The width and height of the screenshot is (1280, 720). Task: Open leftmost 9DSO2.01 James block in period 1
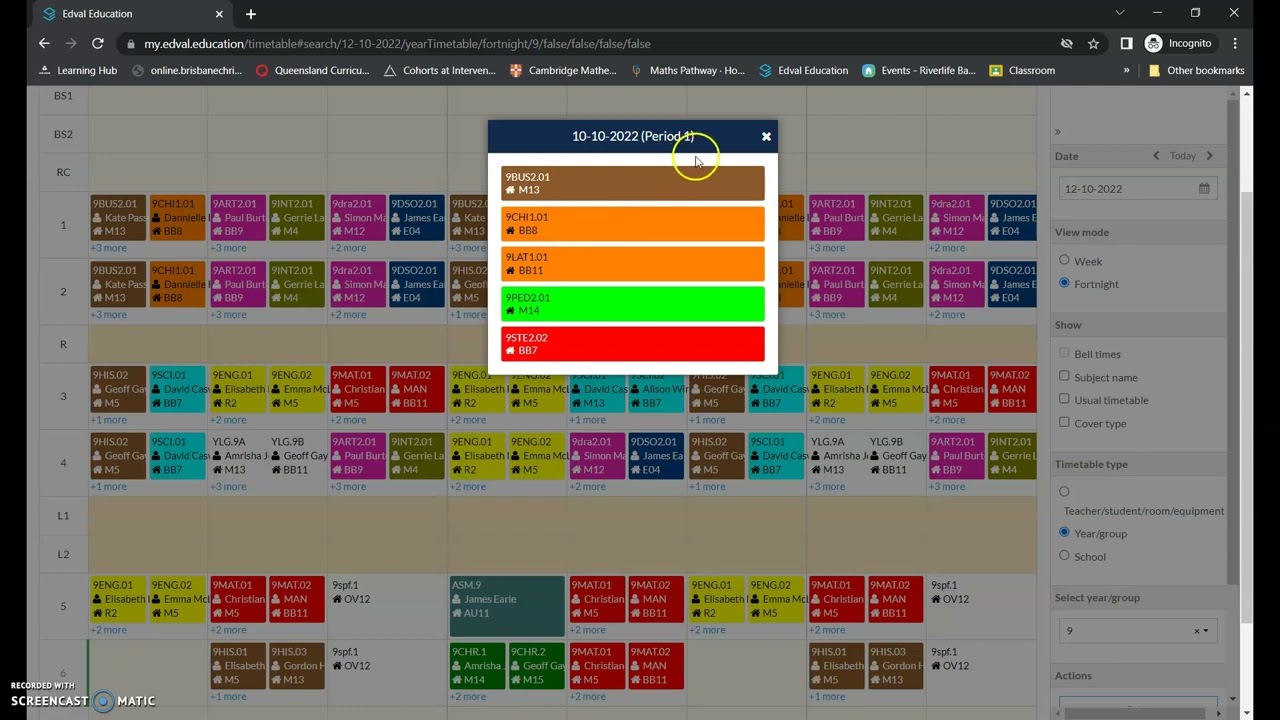click(x=417, y=217)
